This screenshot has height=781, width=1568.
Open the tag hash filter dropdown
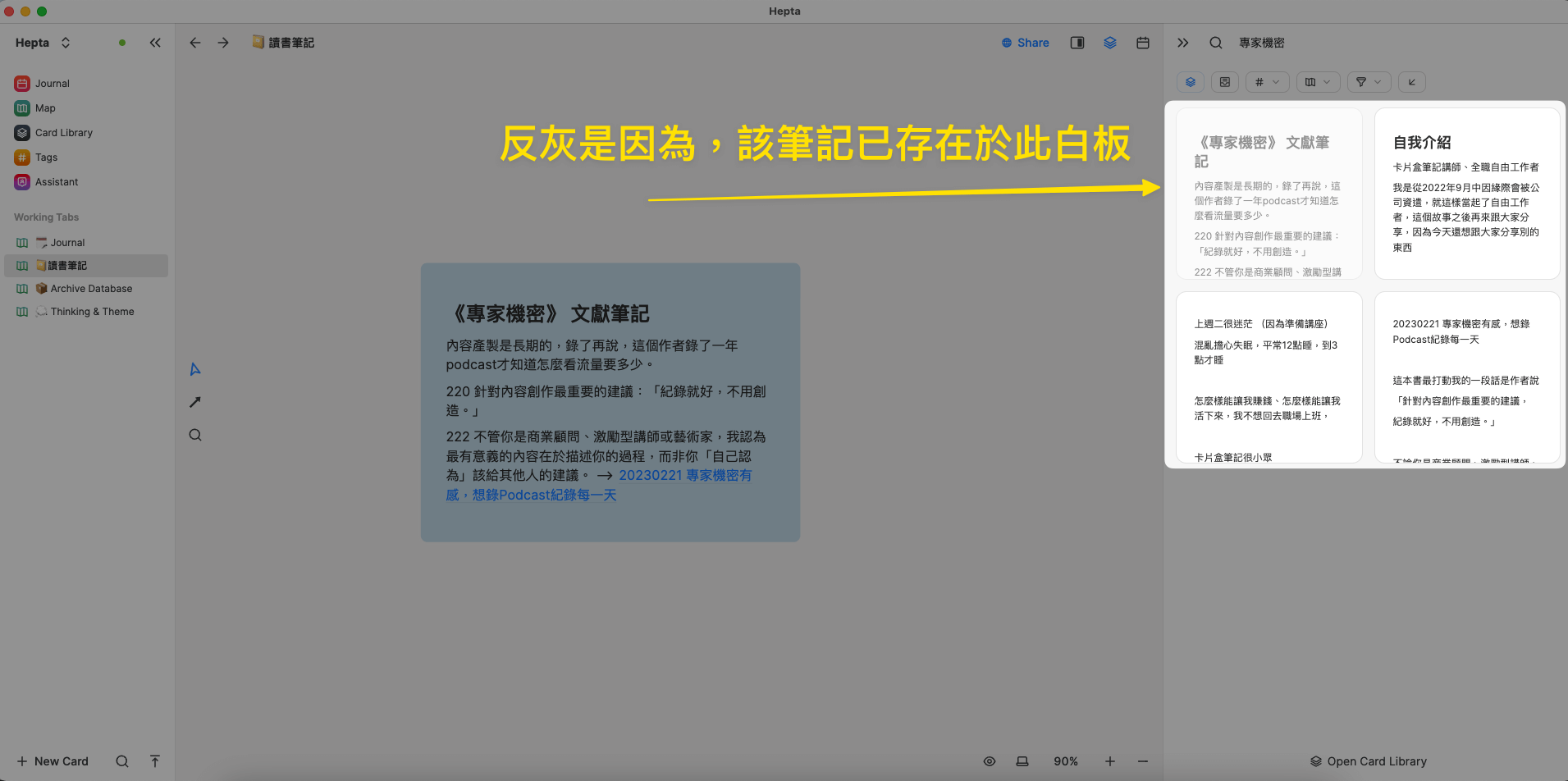pyautogui.click(x=1267, y=82)
